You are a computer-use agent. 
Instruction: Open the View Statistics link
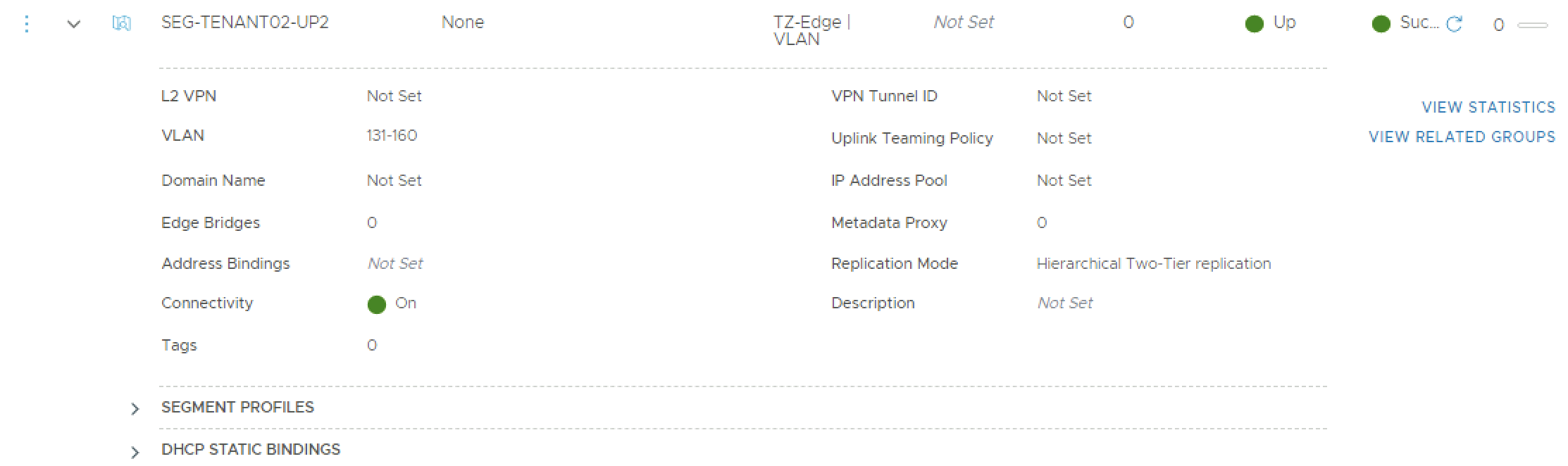pos(1488,107)
